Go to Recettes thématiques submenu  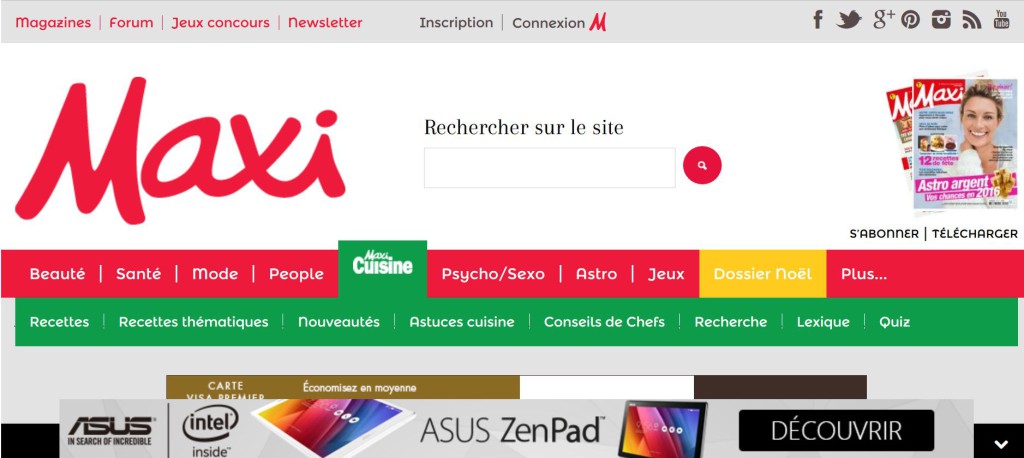[193, 321]
